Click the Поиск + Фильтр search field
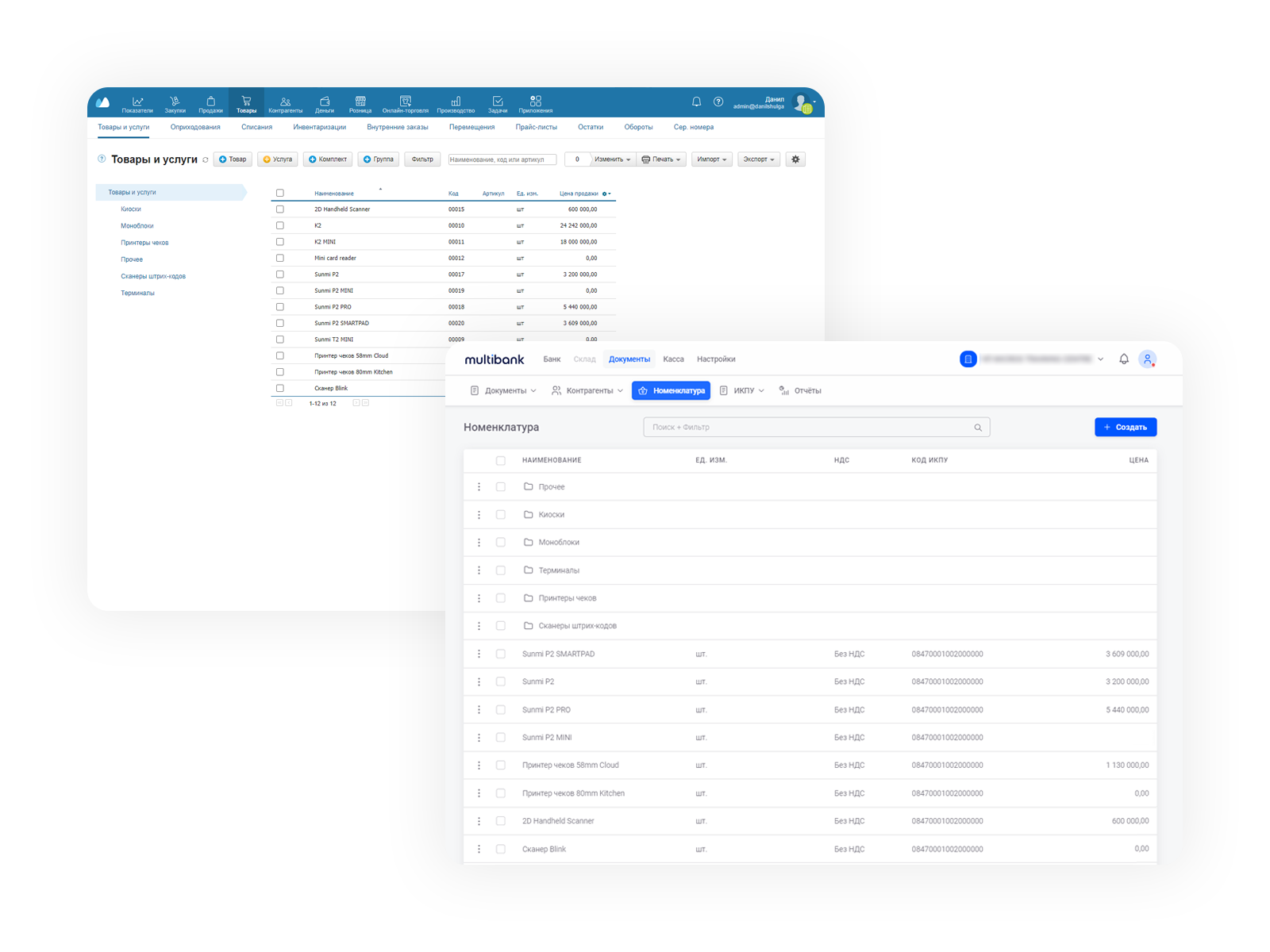 810,428
